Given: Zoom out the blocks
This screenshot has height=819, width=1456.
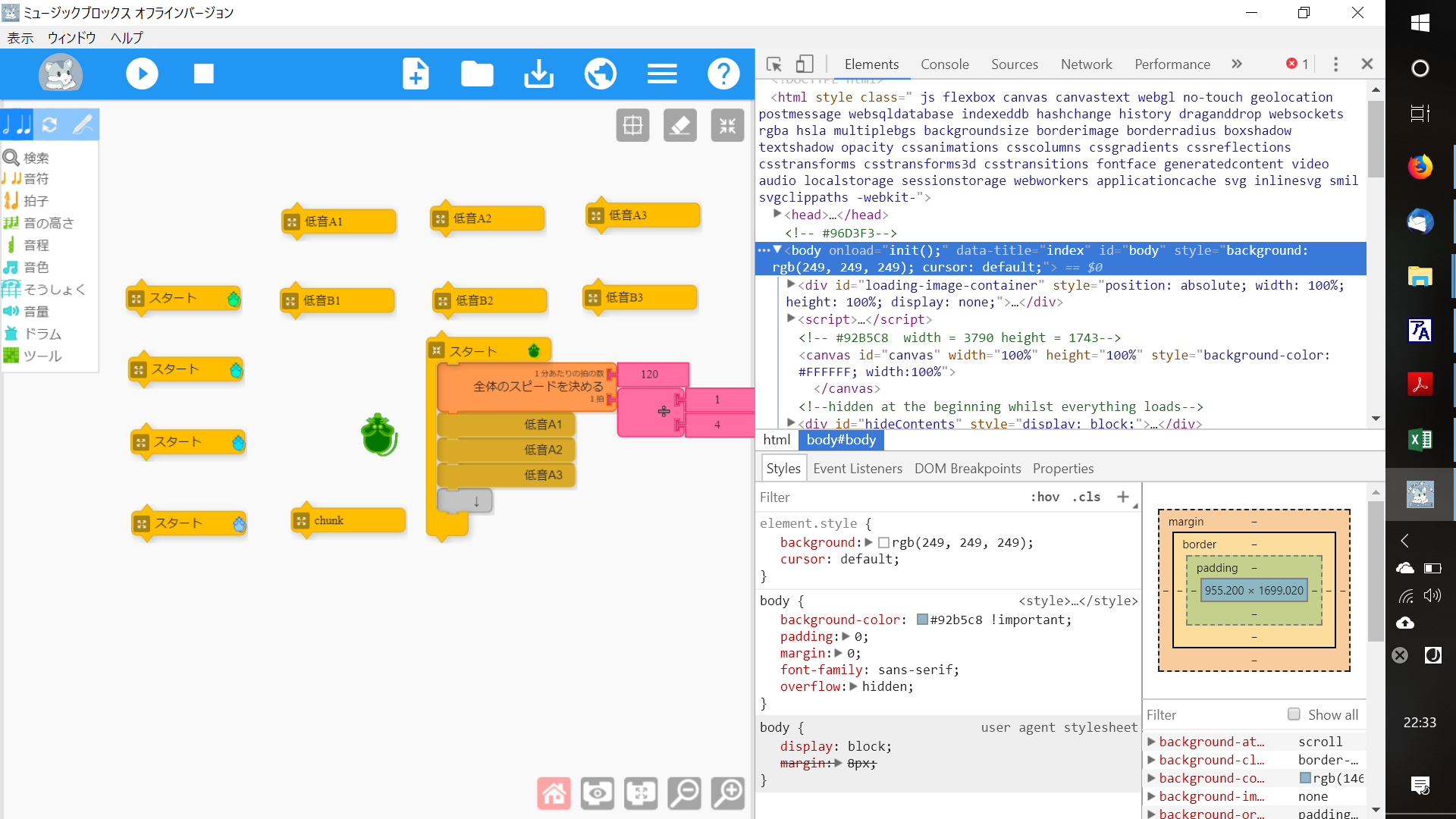Looking at the screenshot, I should 684,793.
